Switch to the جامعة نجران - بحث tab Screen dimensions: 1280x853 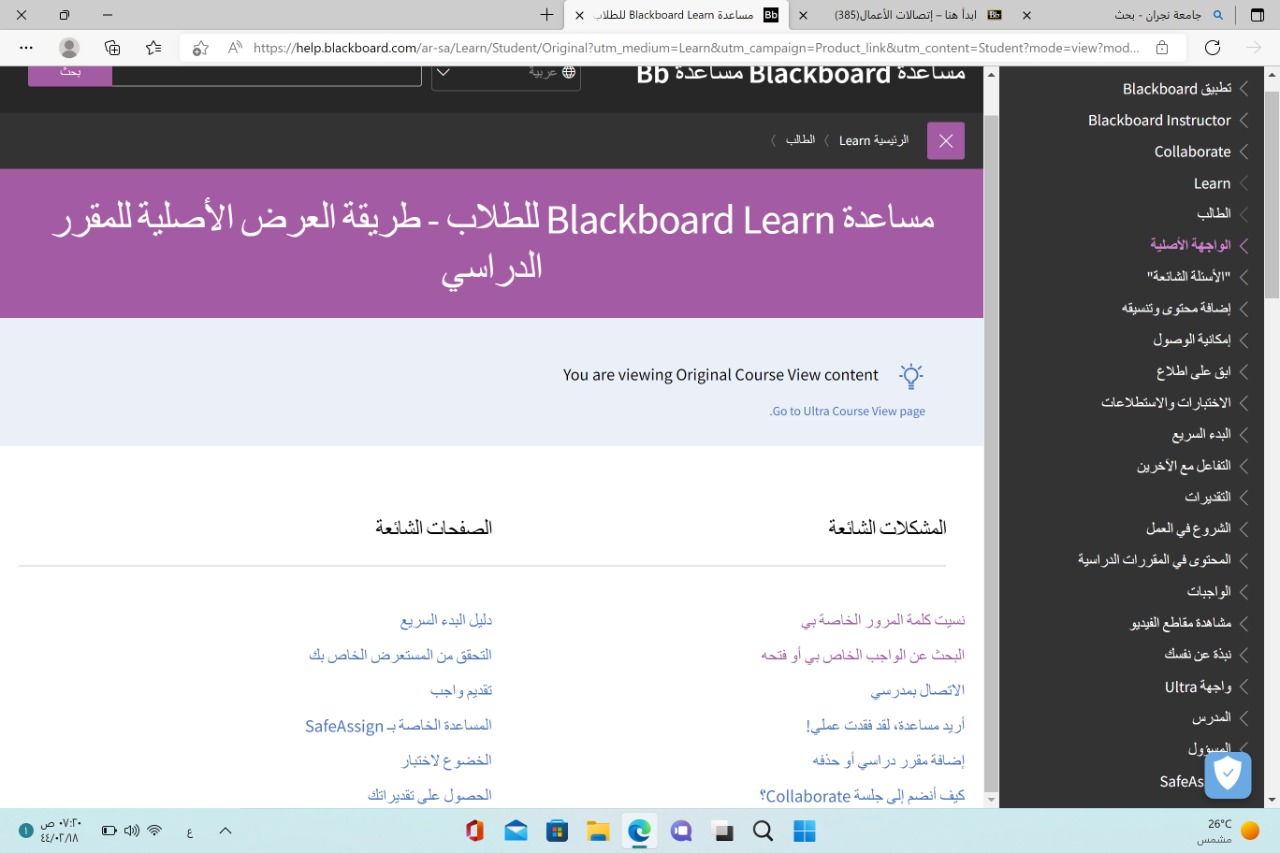point(1150,15)
